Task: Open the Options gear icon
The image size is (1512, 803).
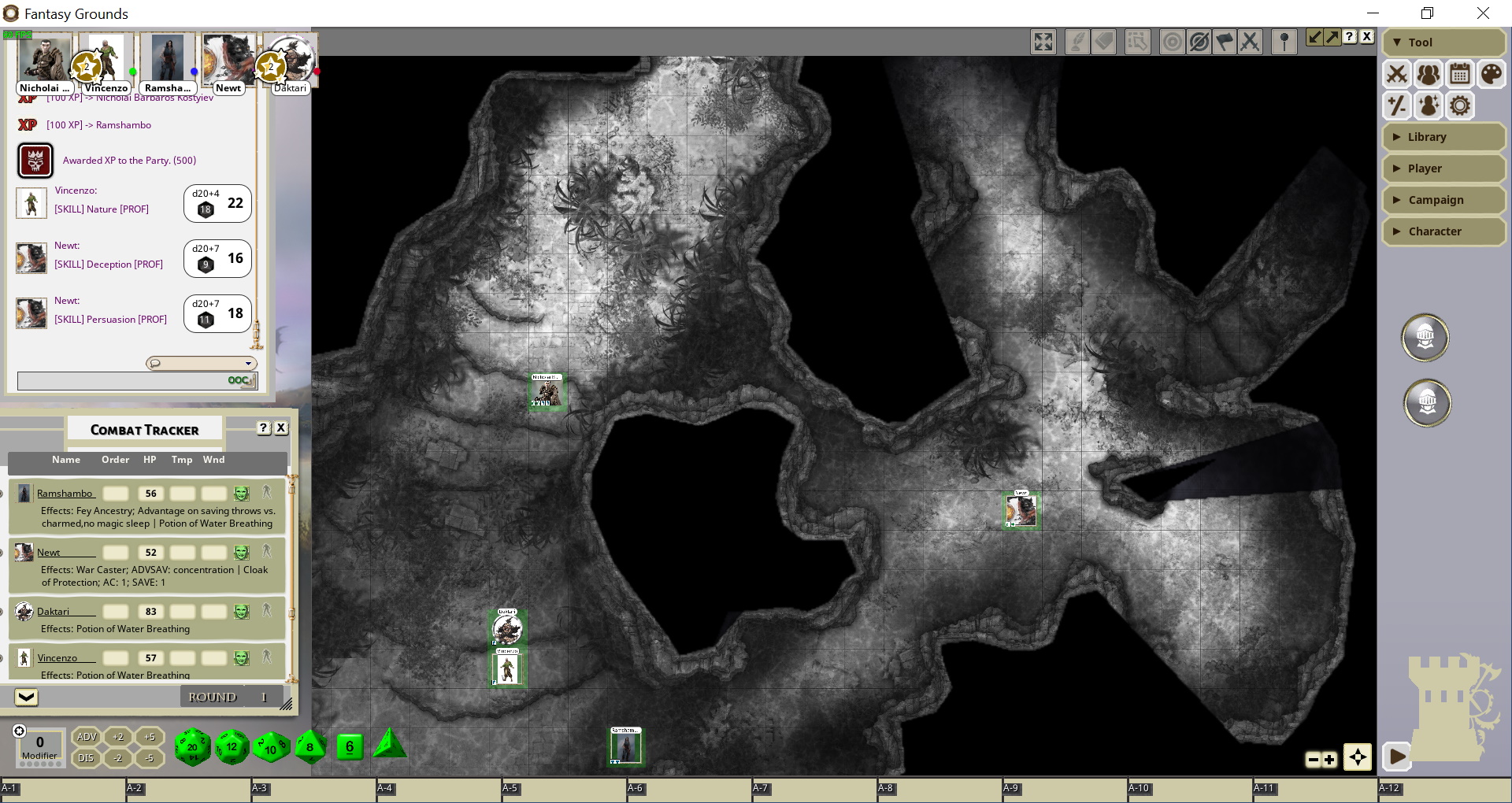Action: 1459,105
